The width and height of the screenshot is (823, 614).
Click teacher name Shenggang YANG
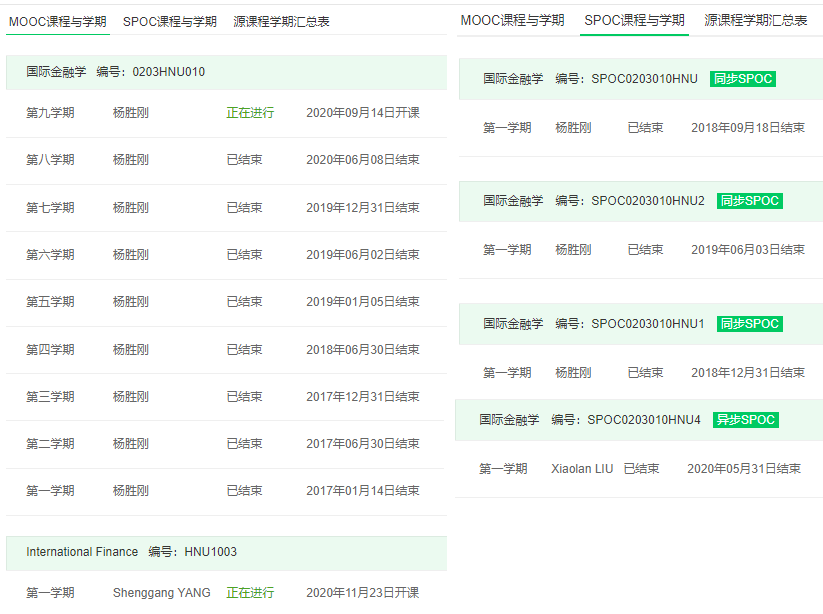161,593
